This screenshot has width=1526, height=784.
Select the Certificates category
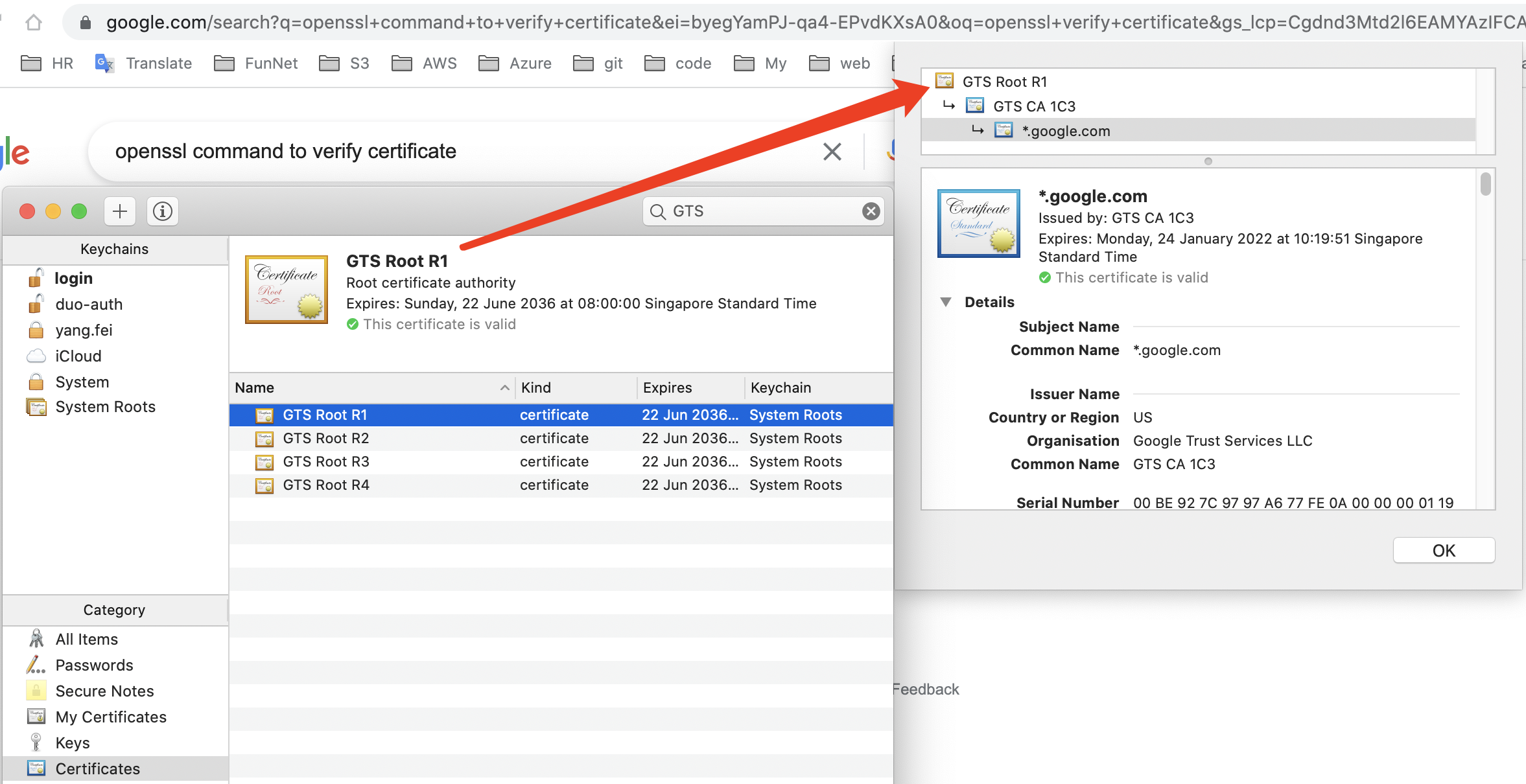pos(97,768)
